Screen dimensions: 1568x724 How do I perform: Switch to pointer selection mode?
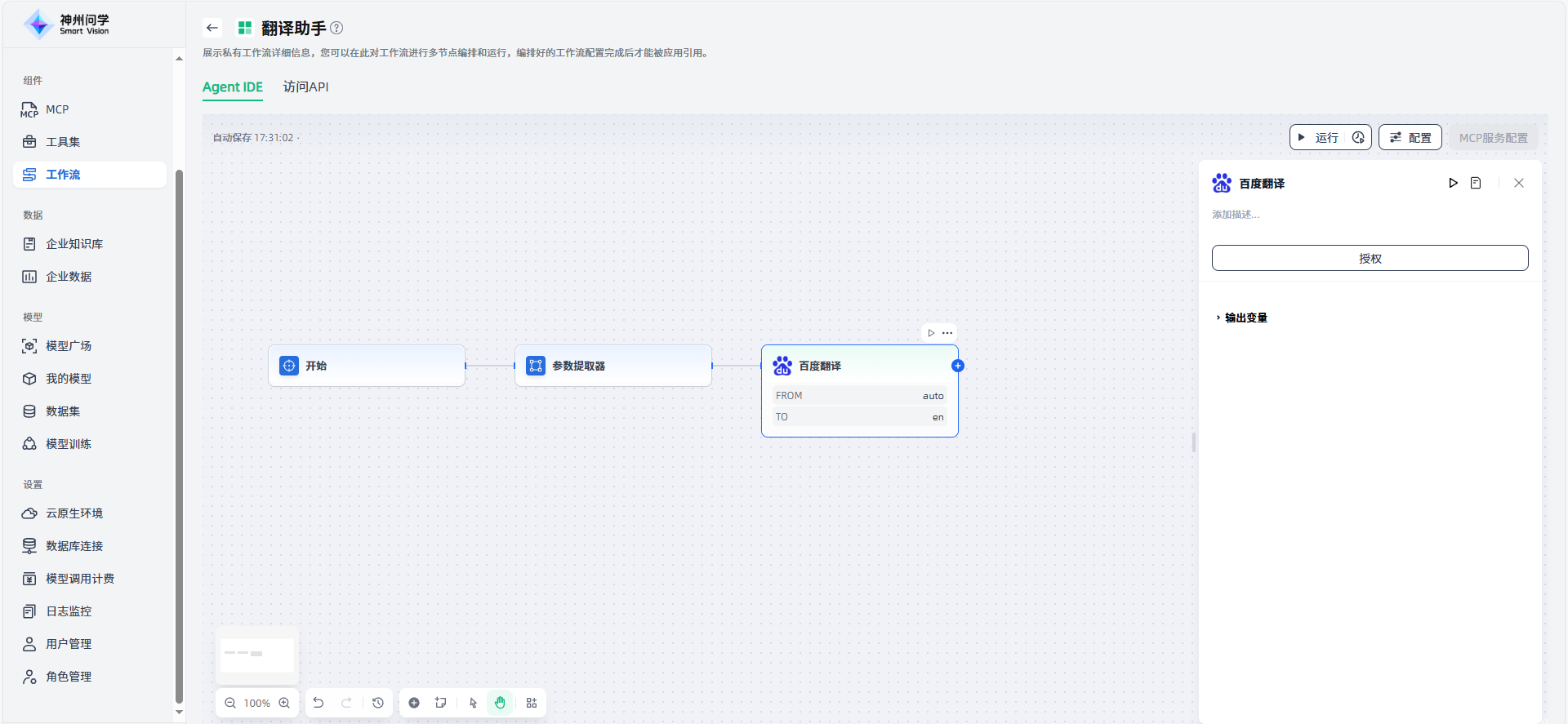click(473, 703)
